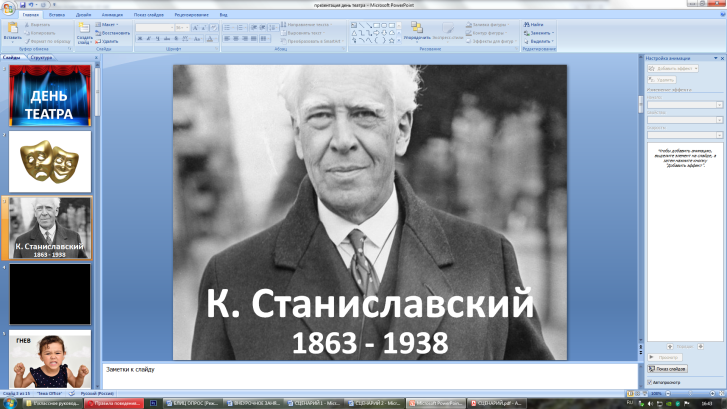
Task: Click the Создать слайд new slide icon
Action: coord(85,31)
